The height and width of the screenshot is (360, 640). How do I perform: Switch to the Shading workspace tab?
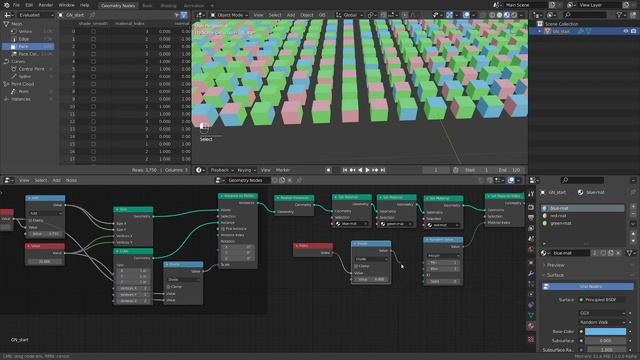[168, 6]
